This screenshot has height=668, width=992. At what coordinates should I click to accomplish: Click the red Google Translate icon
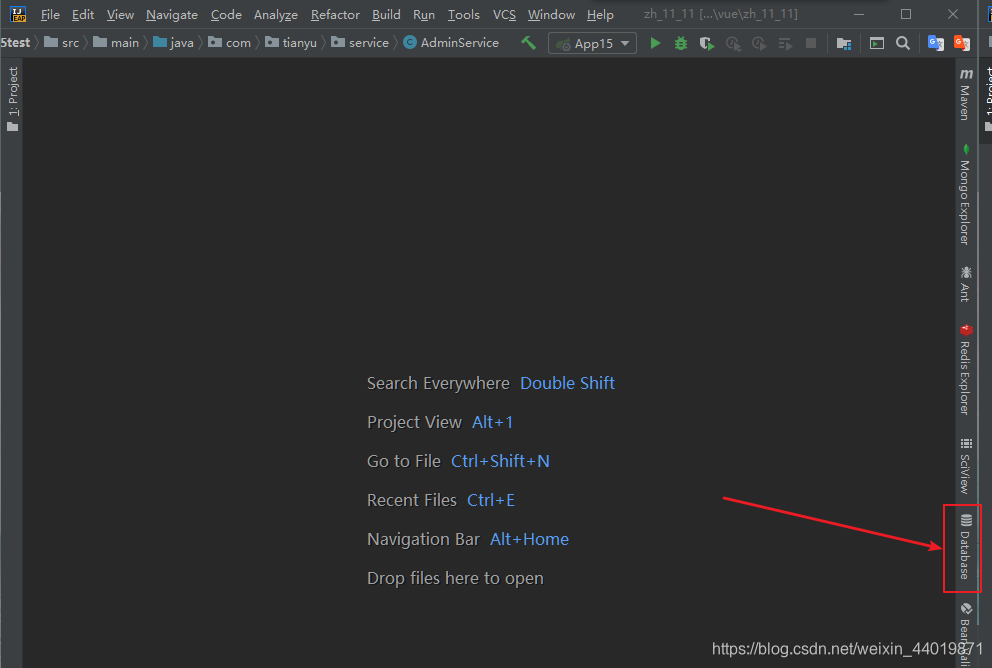pos(962,43)
